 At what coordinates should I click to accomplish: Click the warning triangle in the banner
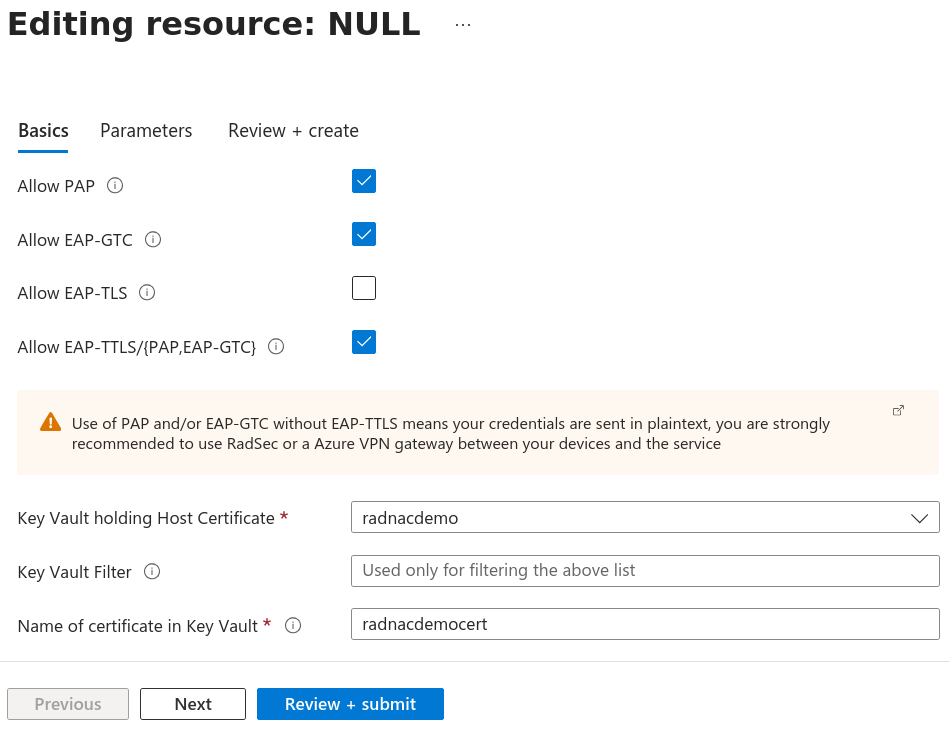[50, 422]
